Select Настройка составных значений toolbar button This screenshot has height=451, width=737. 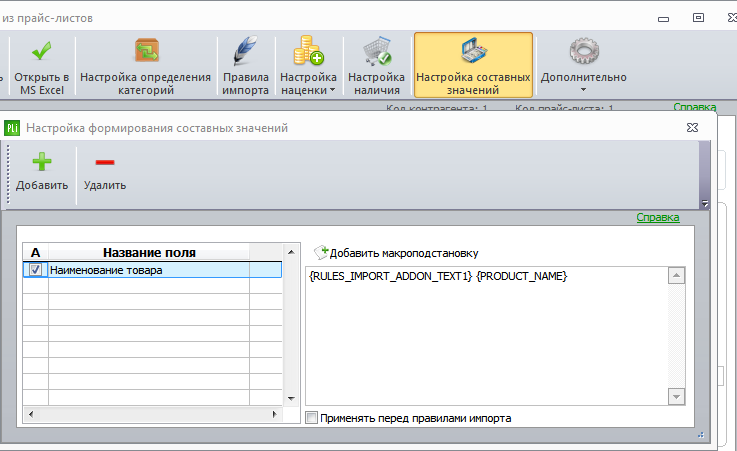473,66
